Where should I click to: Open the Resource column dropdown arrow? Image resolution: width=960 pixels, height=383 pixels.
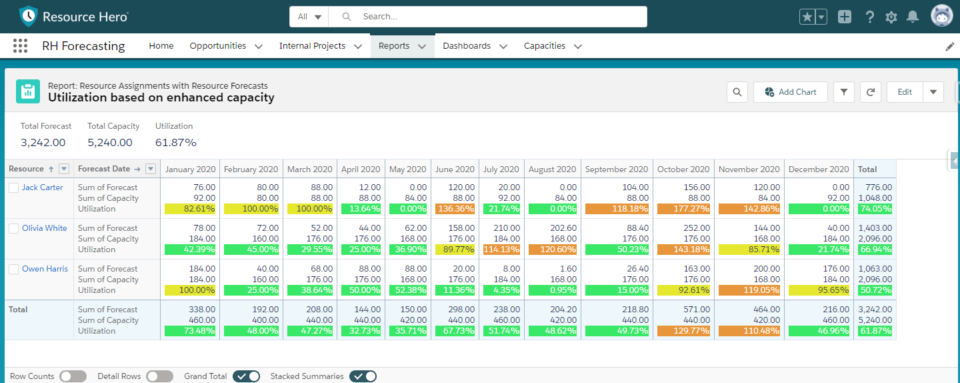coord(64,169)
